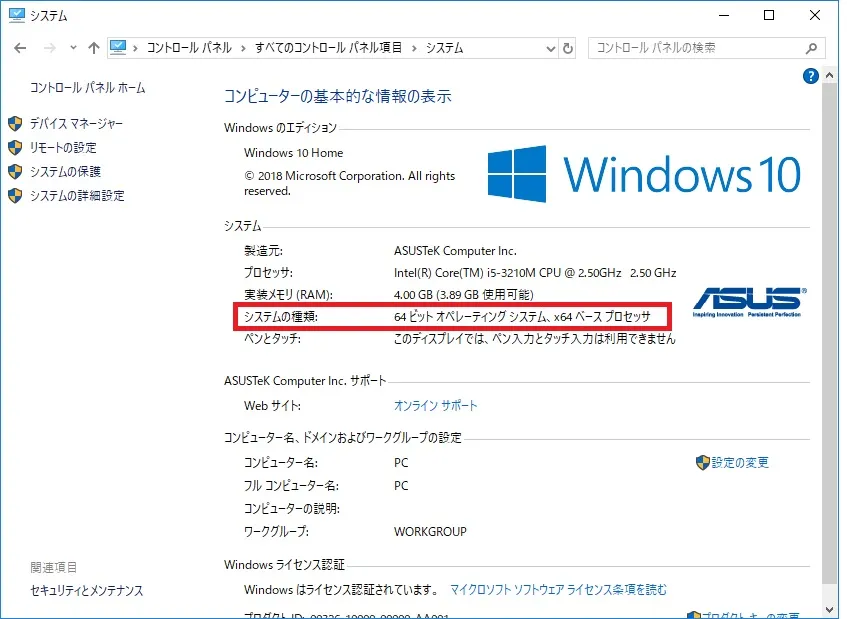The height and width of the screenshot is (619, 847).
Task: Click the computer icon in address bar
Action: coord(118,48)
